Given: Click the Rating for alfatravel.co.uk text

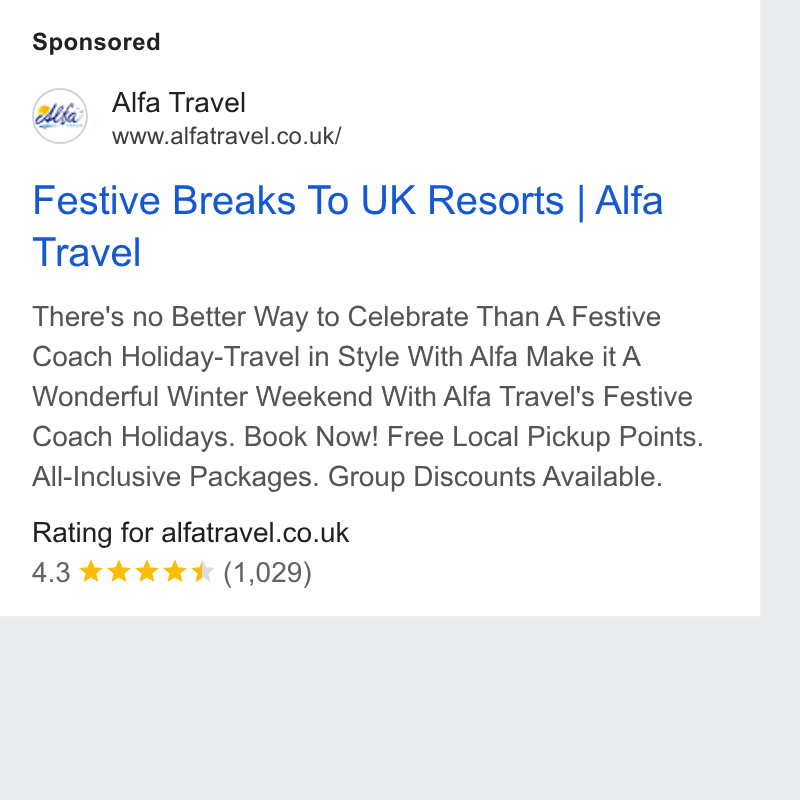Looking at the screenshot, I should coord(190,533).
